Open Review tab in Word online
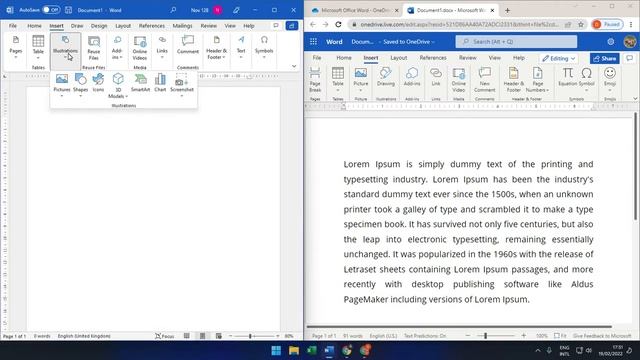 pos(467,58)
